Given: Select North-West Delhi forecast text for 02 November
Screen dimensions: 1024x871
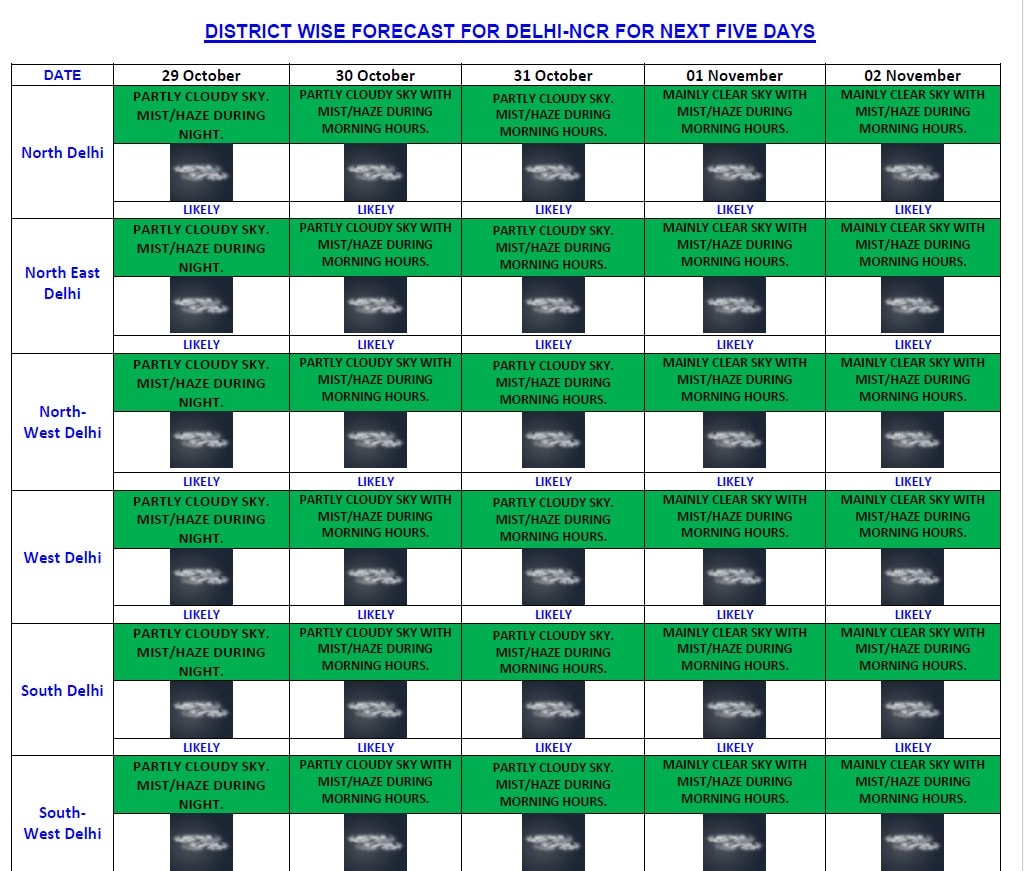Looking at the screenshot, I should pos(912,380).
